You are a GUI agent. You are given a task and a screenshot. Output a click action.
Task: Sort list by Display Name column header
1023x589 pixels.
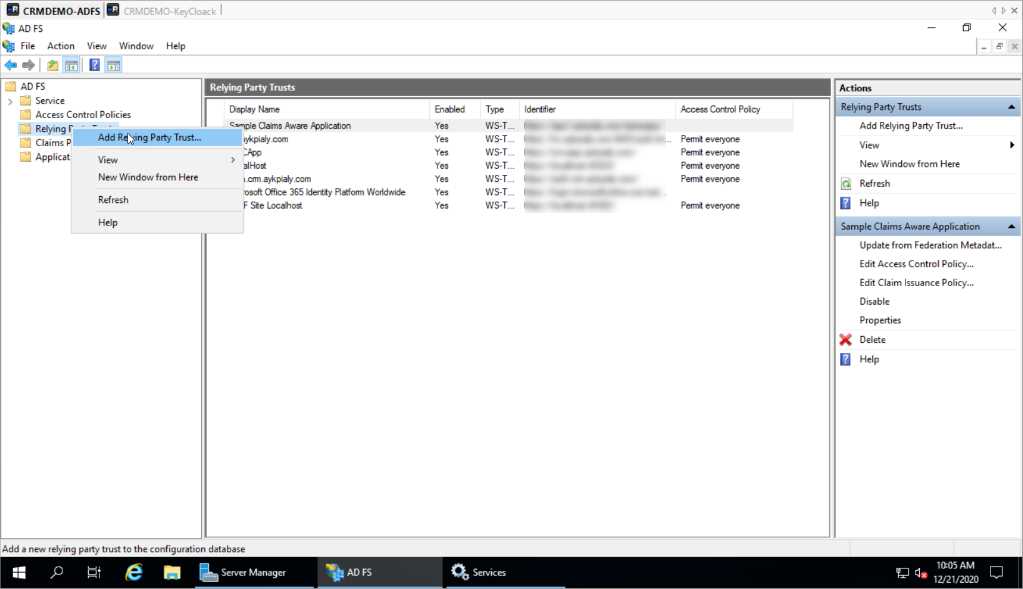tap(254, 109)
